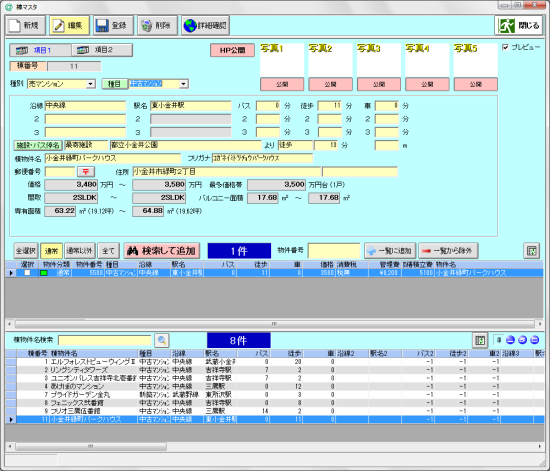Viewport: 550px width, 471px height.
Task: Click the red postal mark lookup button
Action: click(x=86, y=171)
